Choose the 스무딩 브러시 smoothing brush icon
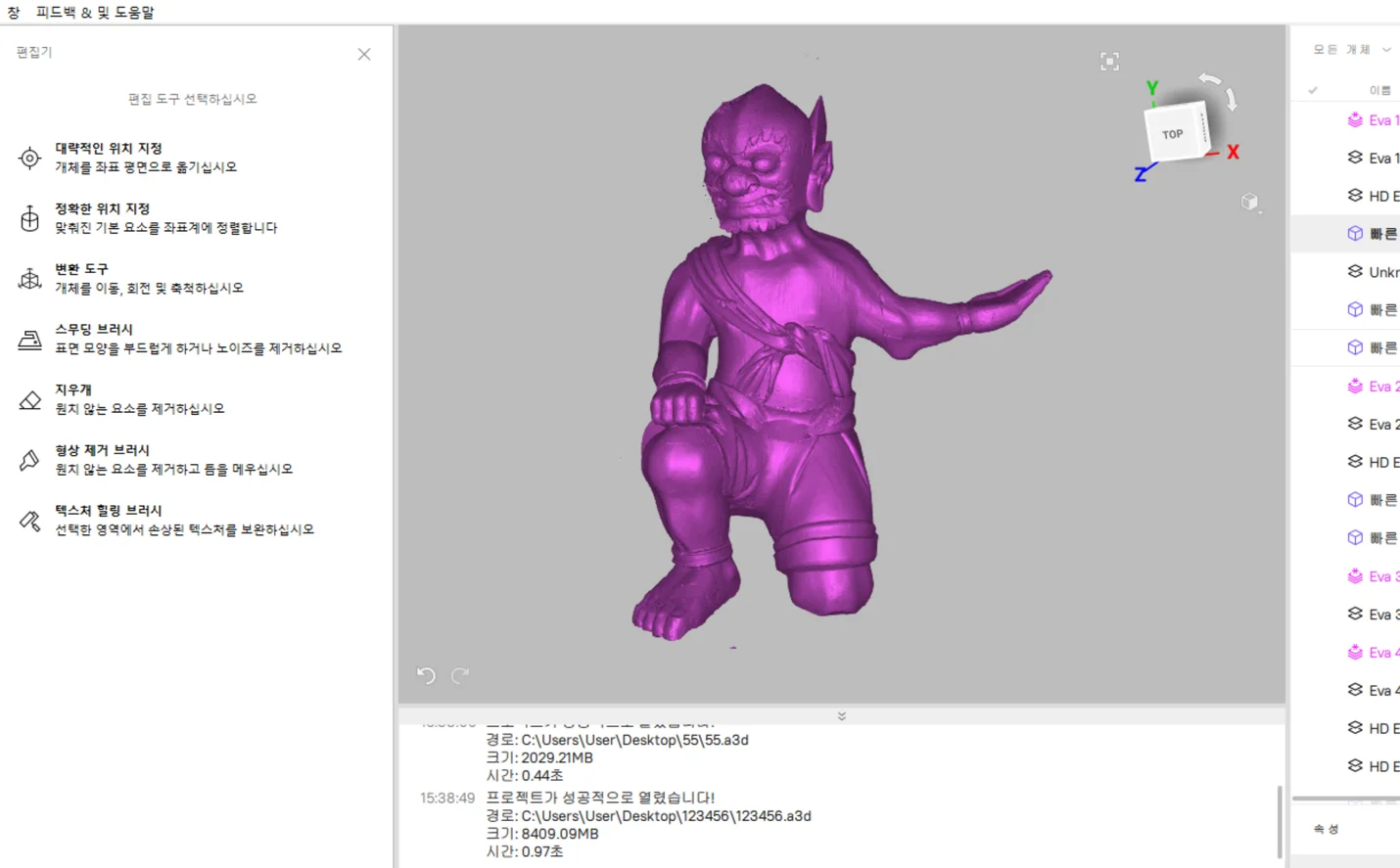 click(29, 340)
